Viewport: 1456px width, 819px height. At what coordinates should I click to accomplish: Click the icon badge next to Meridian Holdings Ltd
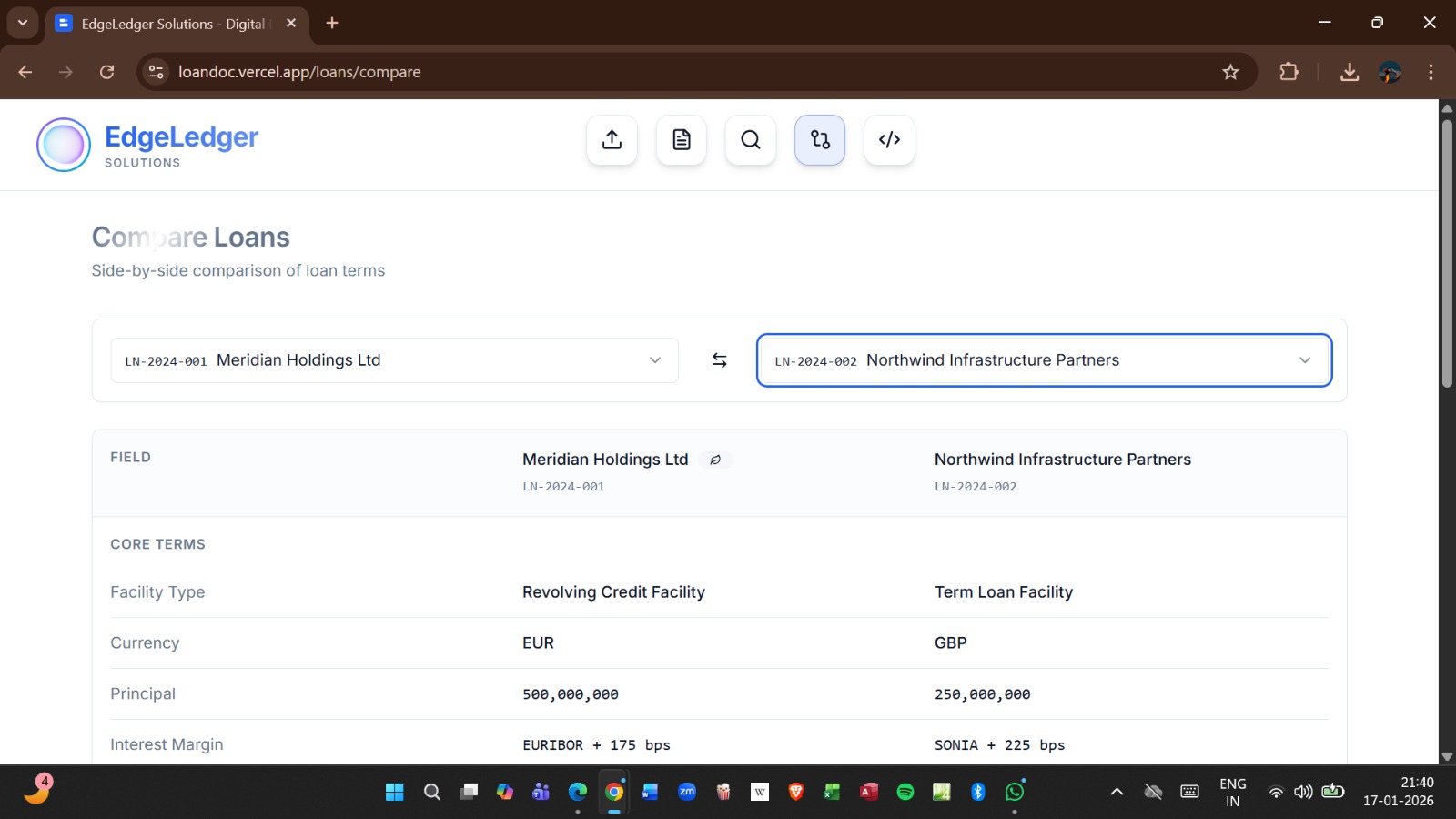click(x=715, y=460)
